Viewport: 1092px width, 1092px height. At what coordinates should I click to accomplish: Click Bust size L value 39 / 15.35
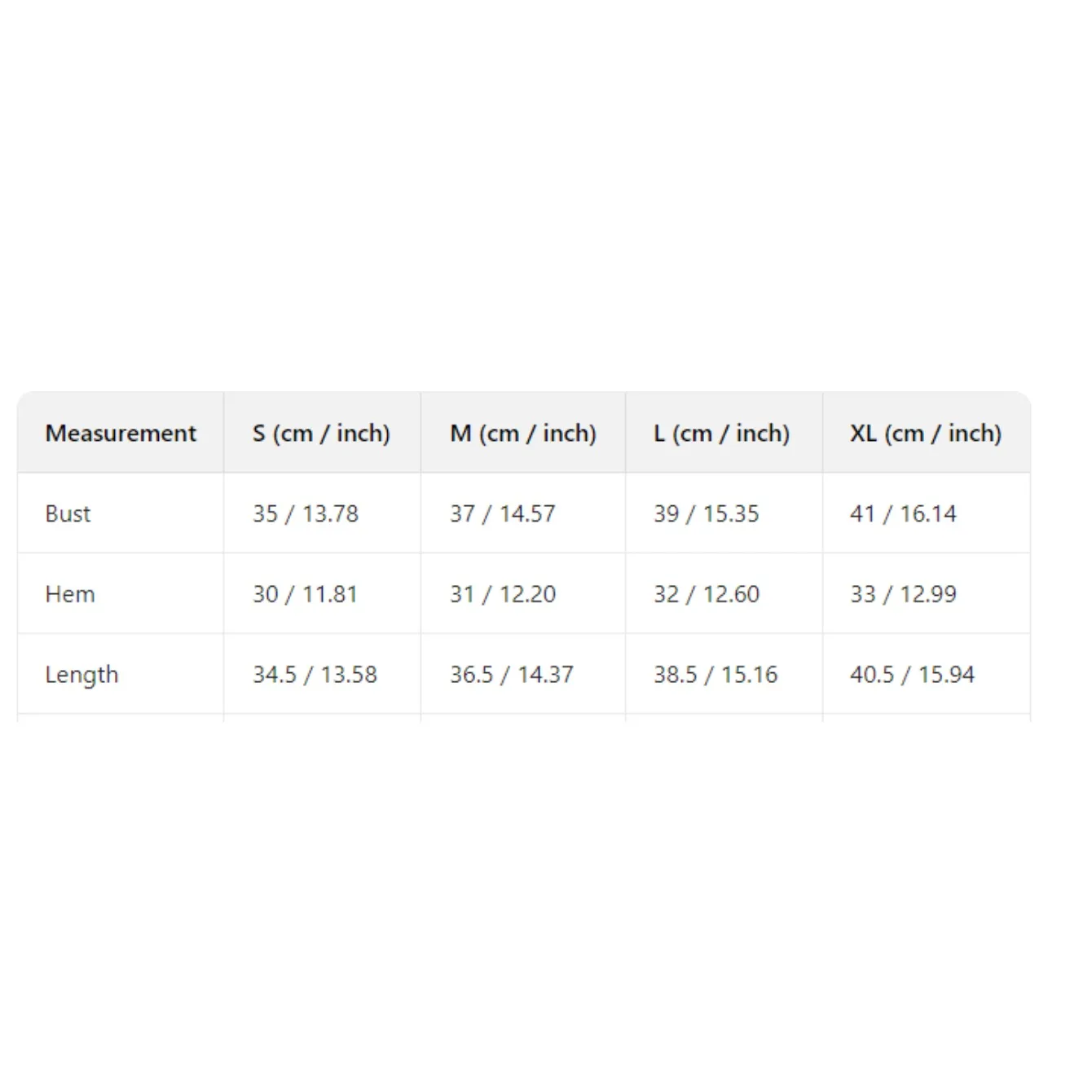pos(706,513)
